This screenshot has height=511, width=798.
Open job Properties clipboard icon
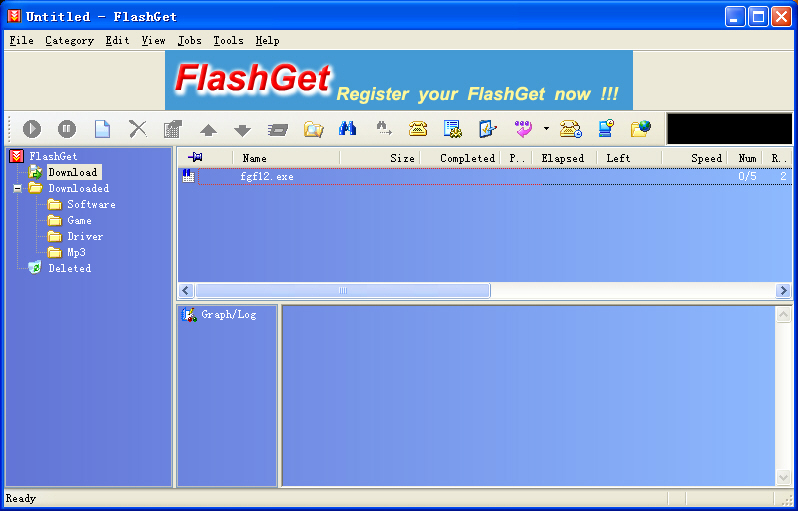coord(173,129)
